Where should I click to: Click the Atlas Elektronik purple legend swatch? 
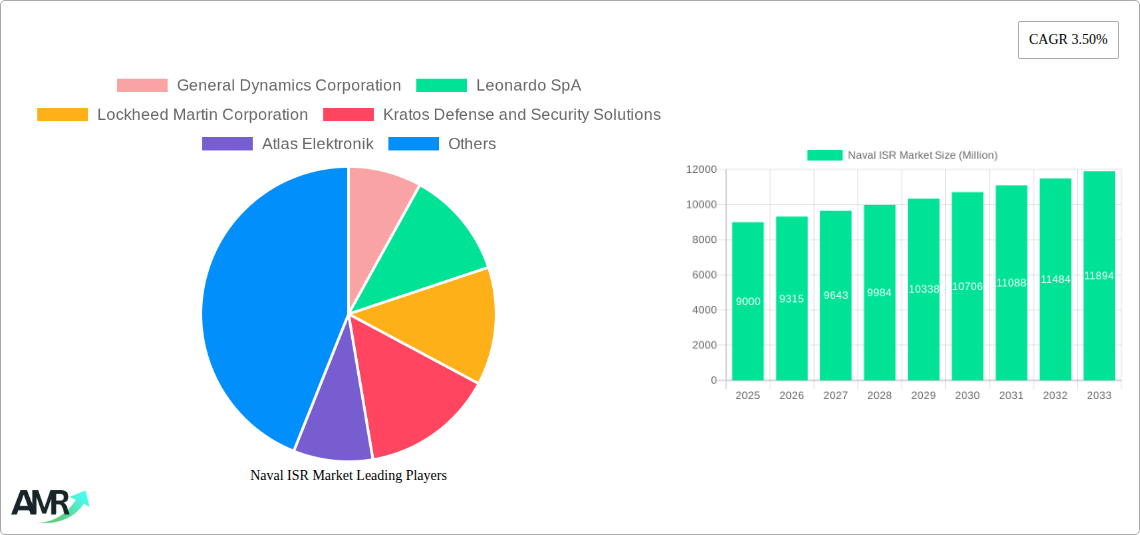click(227, 144)
